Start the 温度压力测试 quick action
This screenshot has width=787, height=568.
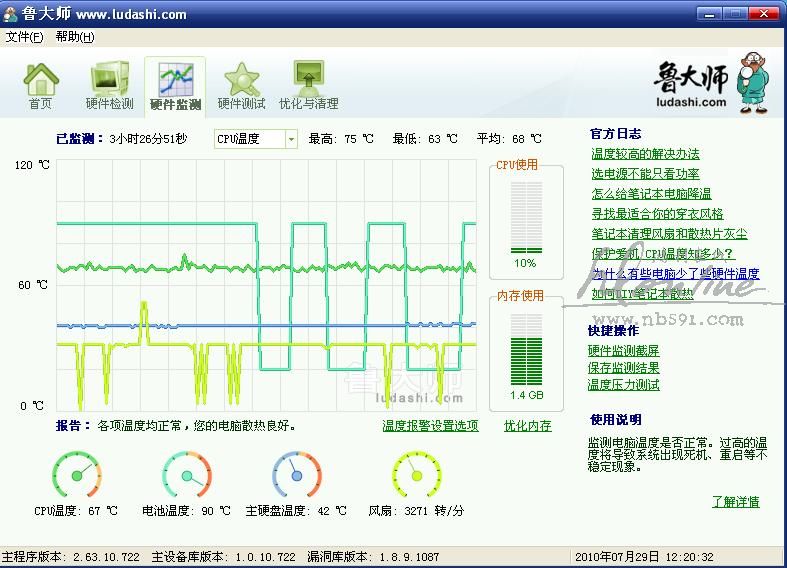624,385
